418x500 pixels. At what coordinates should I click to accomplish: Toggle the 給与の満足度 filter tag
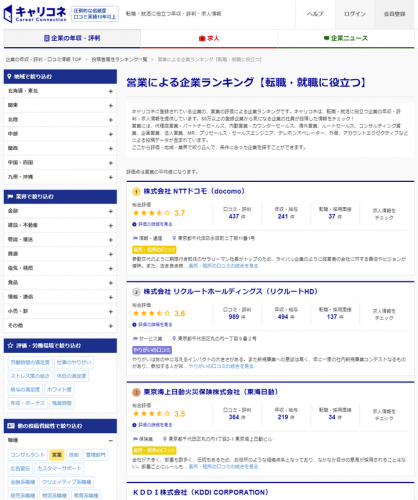pos(25,389)
